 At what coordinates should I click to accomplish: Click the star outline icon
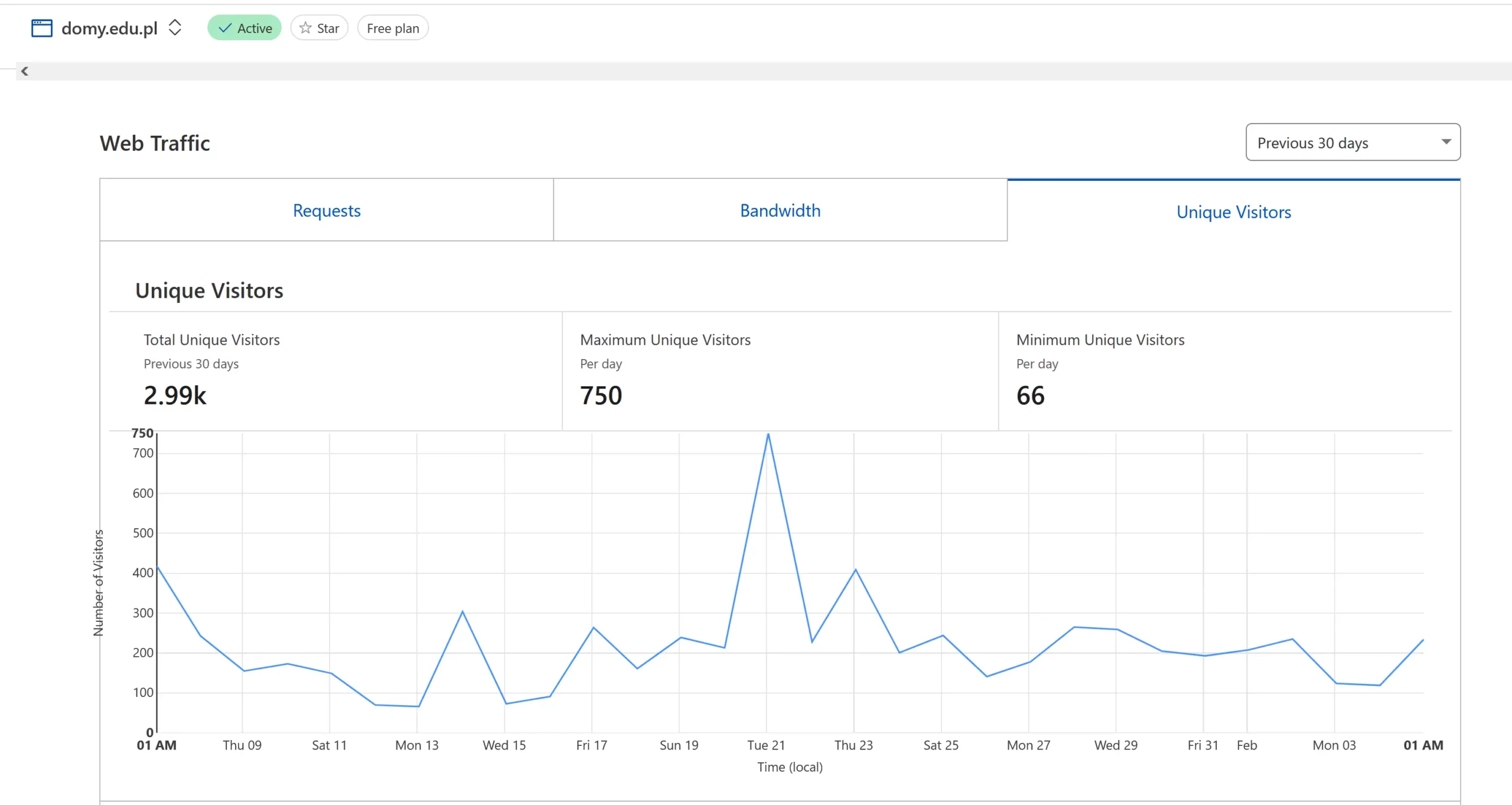[x=305, y=28]
